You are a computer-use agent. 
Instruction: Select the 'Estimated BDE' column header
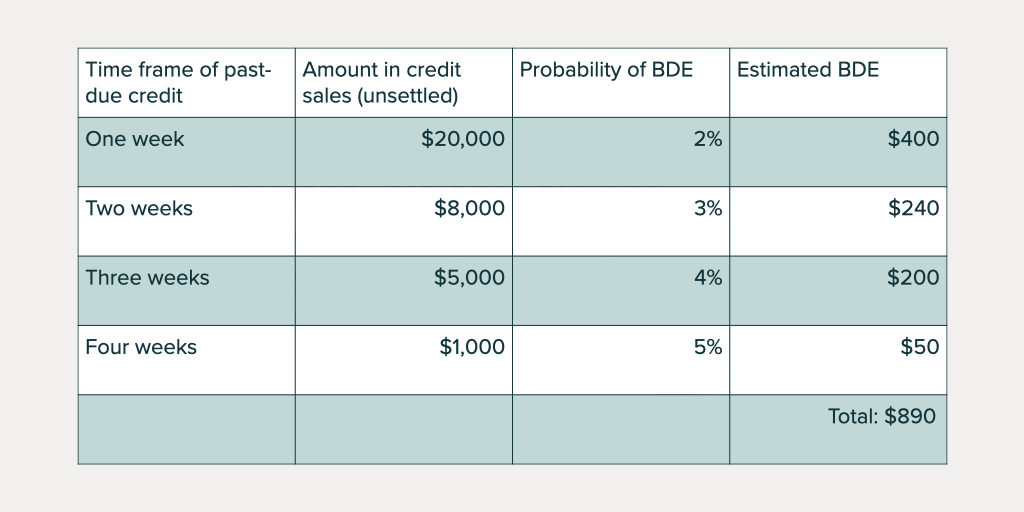808,70
